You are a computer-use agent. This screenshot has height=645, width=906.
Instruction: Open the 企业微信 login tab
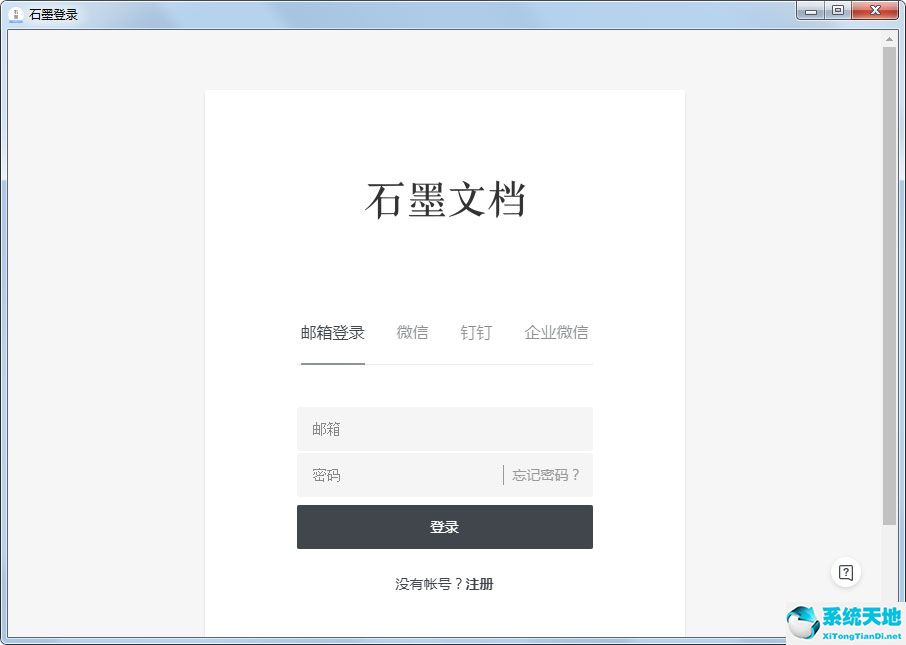556,332
